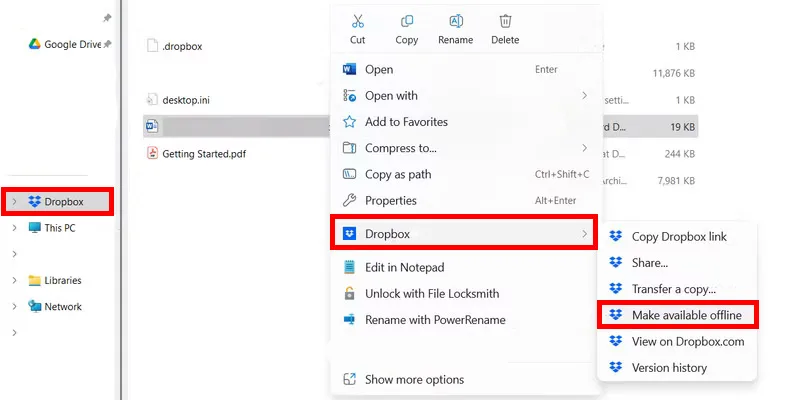Click the PDF icon of Getting Started.pdf

coord(152,153)
